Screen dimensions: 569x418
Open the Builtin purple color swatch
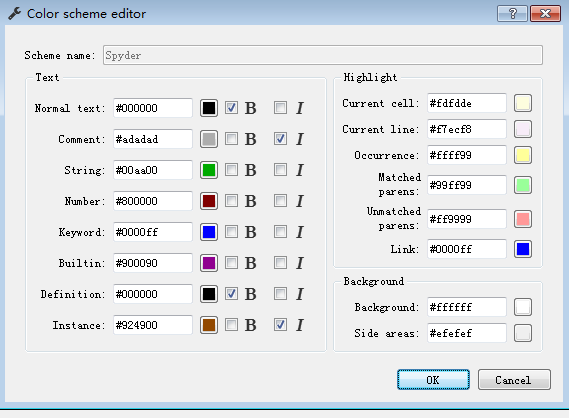209,263
